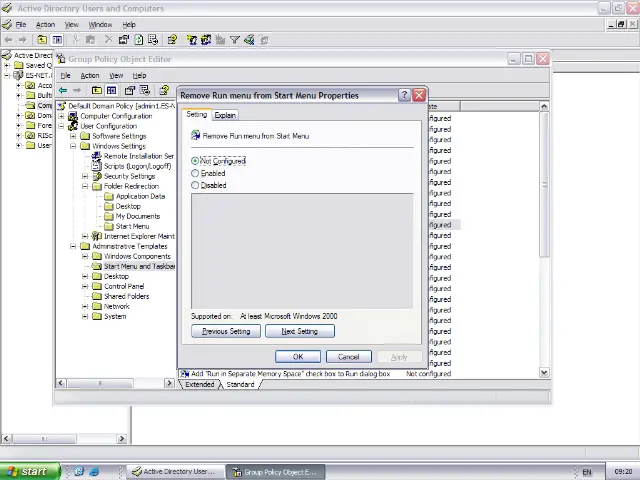The height and width of the screenshot is (480, 640).
Task: Select My Documents under Folder Redirection
Action: 138,216
